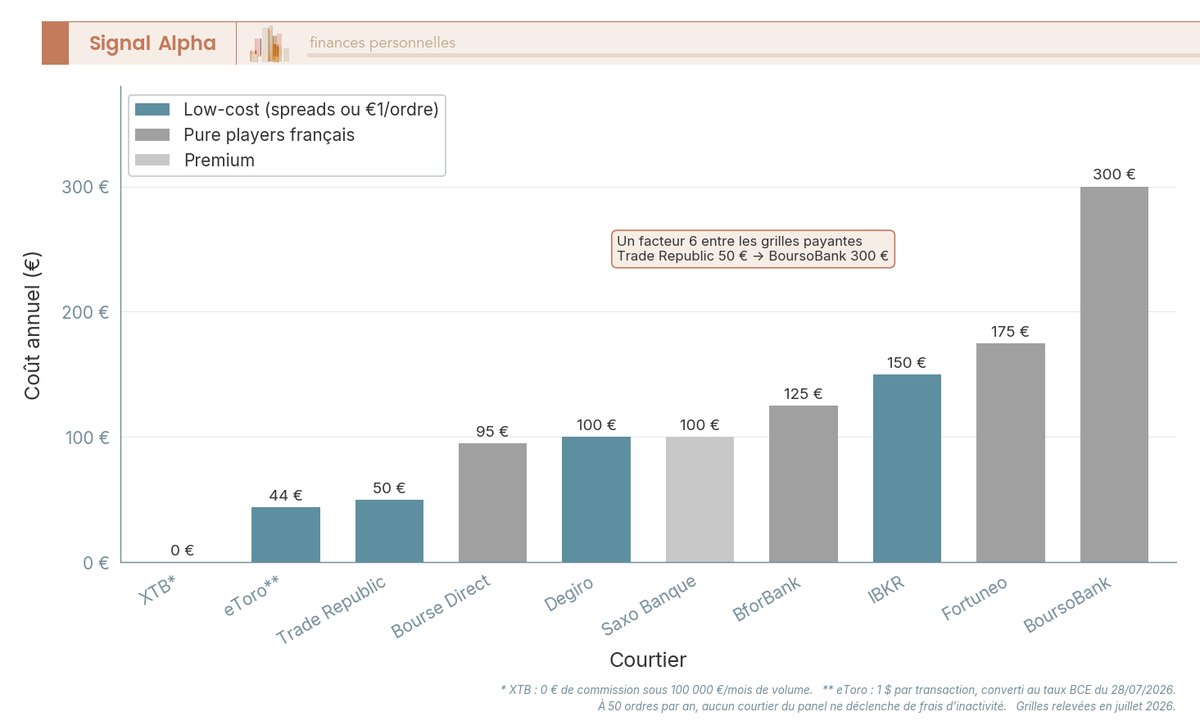Click the '300 €' label above BoursoBank bar
This screenshot has width=1200, height=721.
(x=1114, y=174)
